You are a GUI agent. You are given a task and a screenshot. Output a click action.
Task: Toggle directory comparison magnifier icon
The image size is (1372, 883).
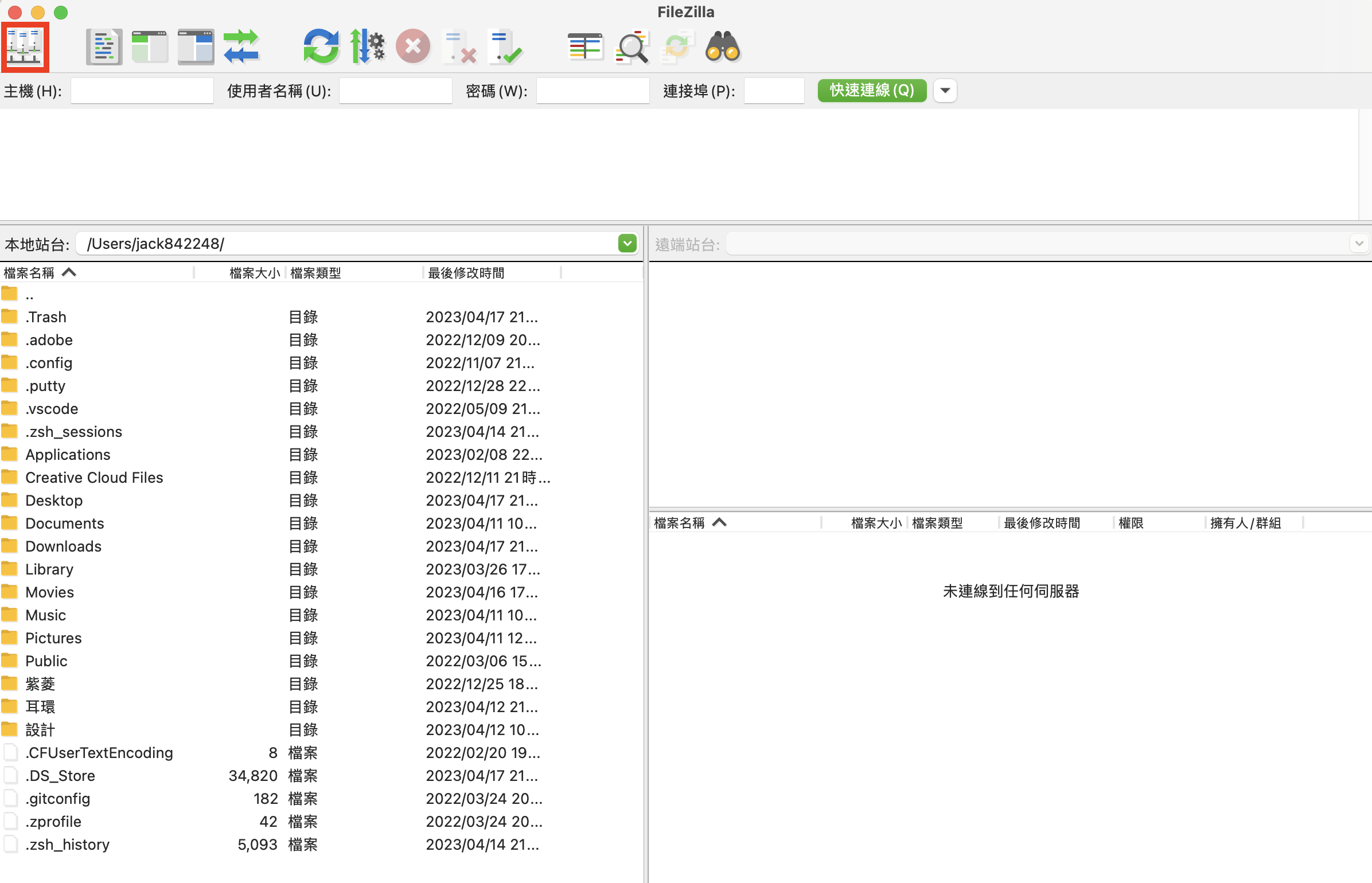click(632, 47)
